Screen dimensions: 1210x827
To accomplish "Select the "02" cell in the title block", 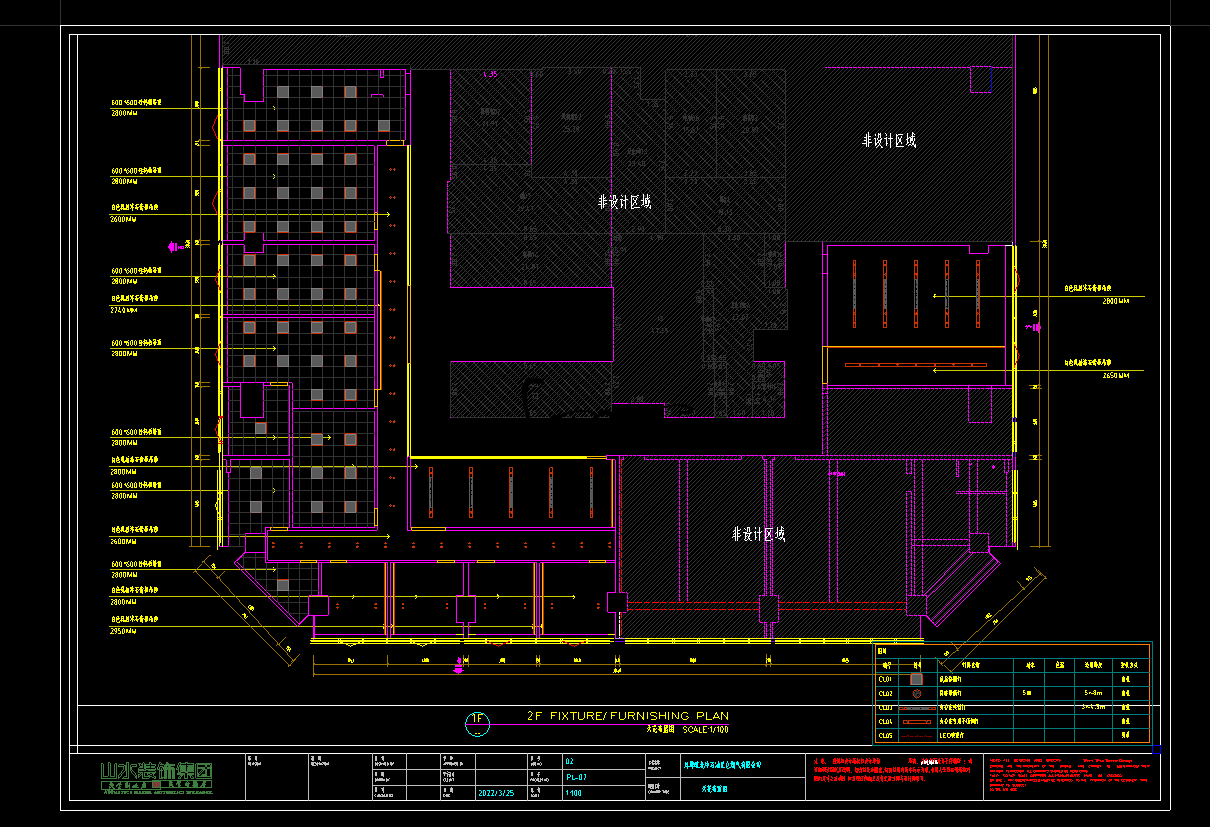I will click(x=570, y=761).
